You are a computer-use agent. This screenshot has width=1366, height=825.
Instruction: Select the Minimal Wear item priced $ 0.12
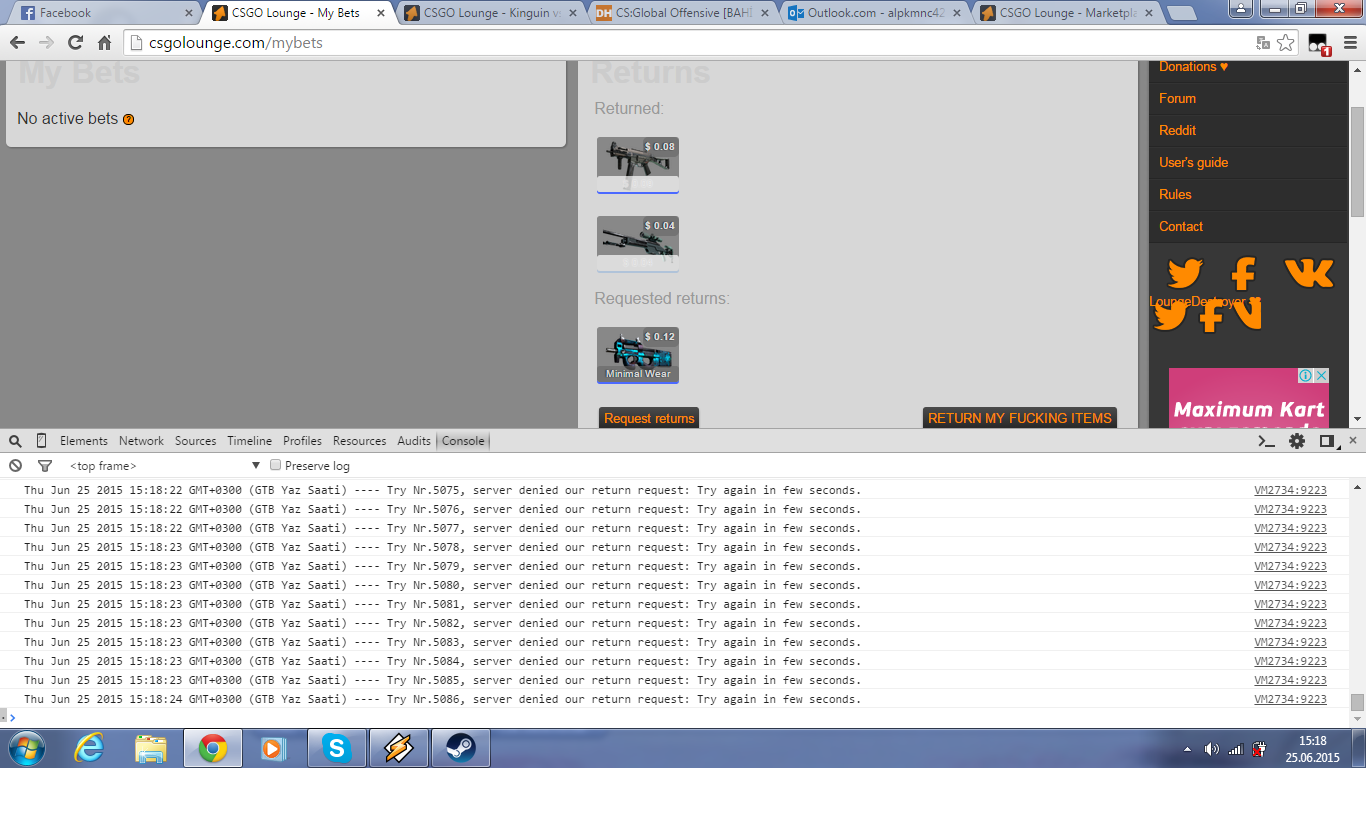pos(638,355)
